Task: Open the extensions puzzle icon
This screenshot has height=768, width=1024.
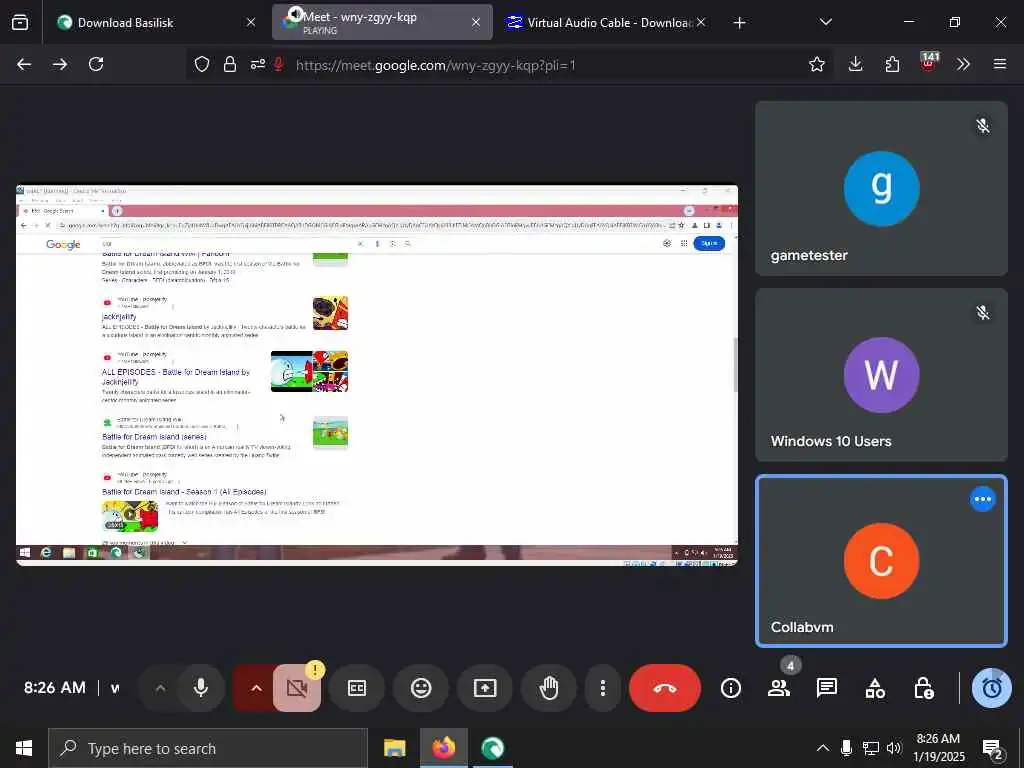Action: (892, 64)
